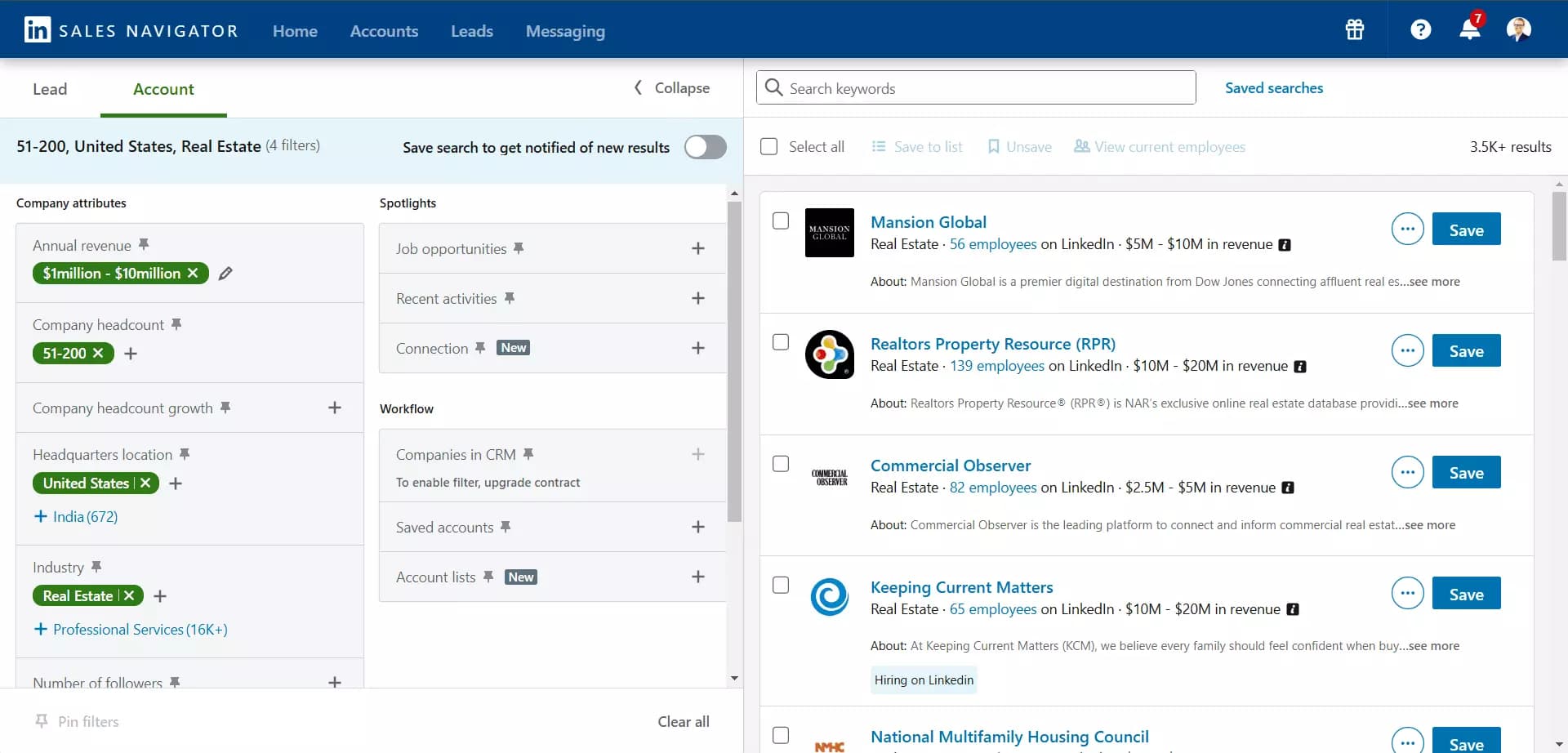1568x753 pixels.
Task: Remove the 51-200 headcount filter
Action: (98, 354)
